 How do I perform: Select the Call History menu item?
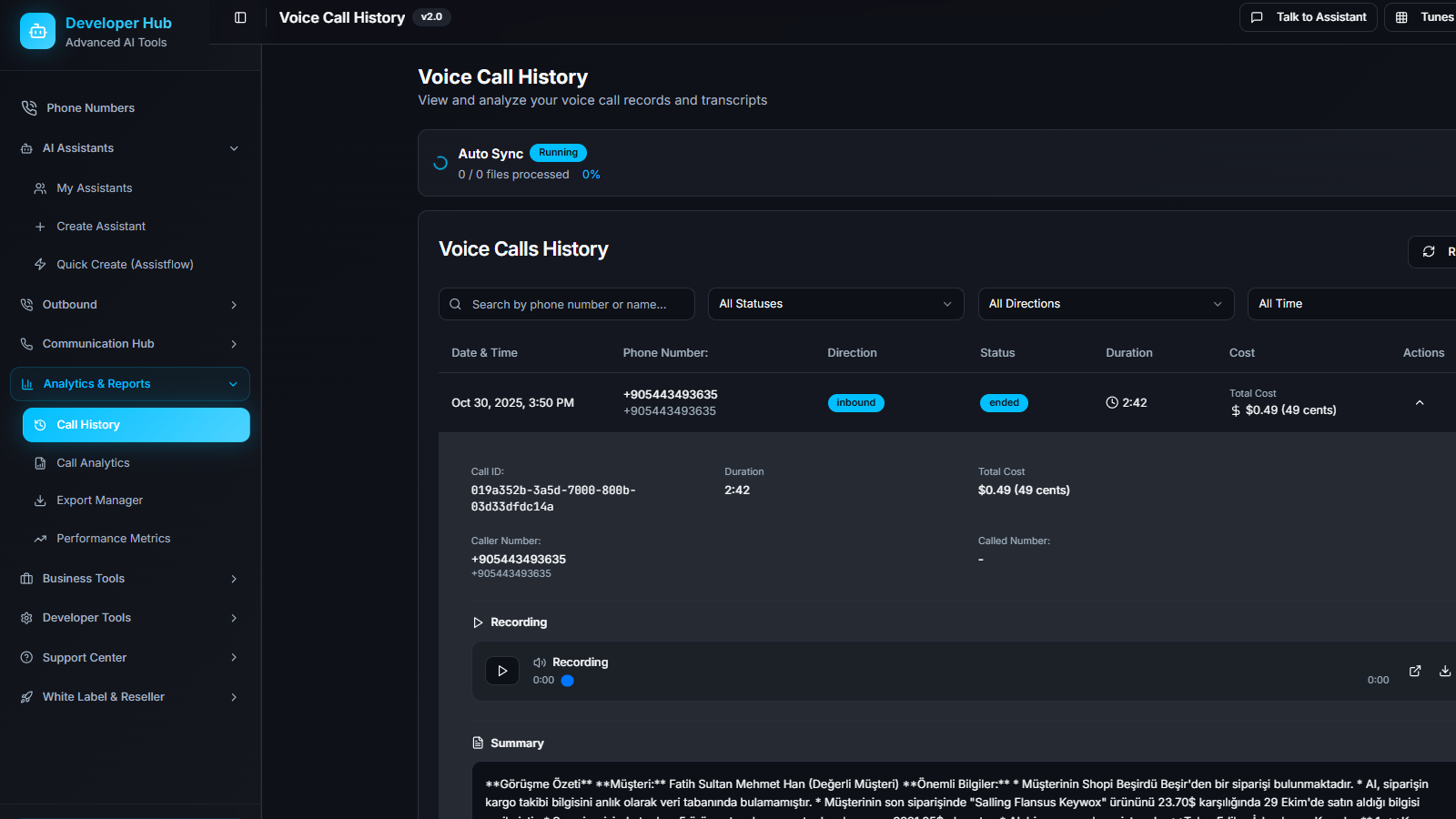pos(136,425)
